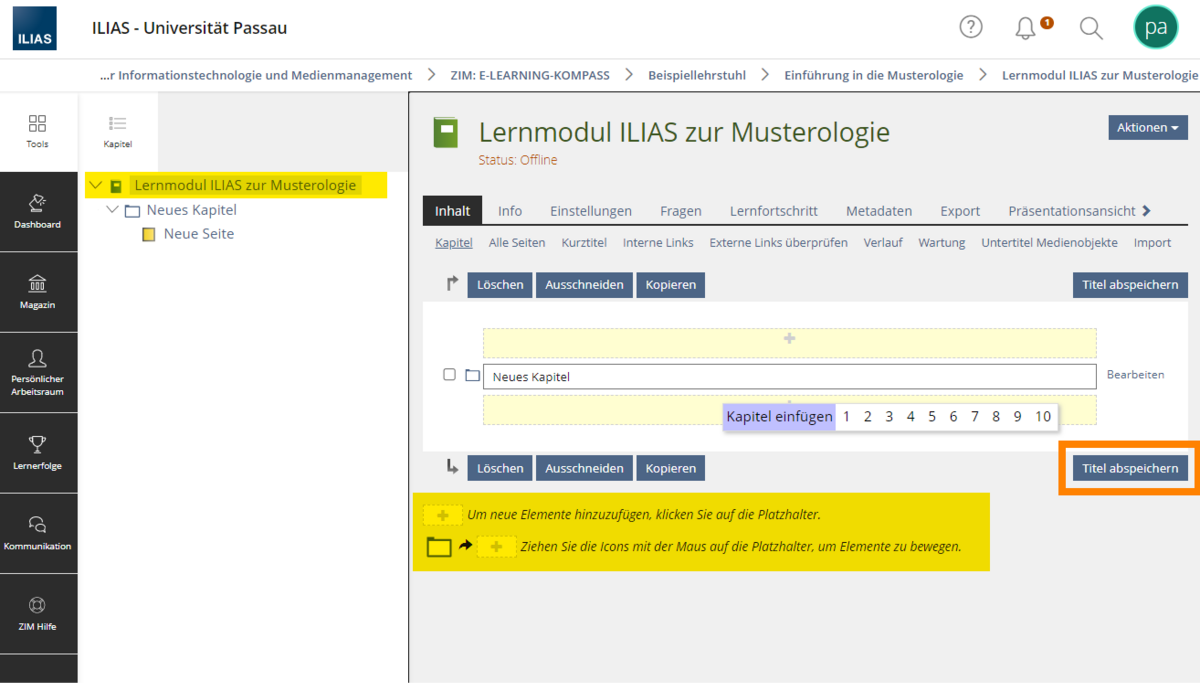Switch to the Metadaten tab
The image size is (1200, 691).
point(879,210)
